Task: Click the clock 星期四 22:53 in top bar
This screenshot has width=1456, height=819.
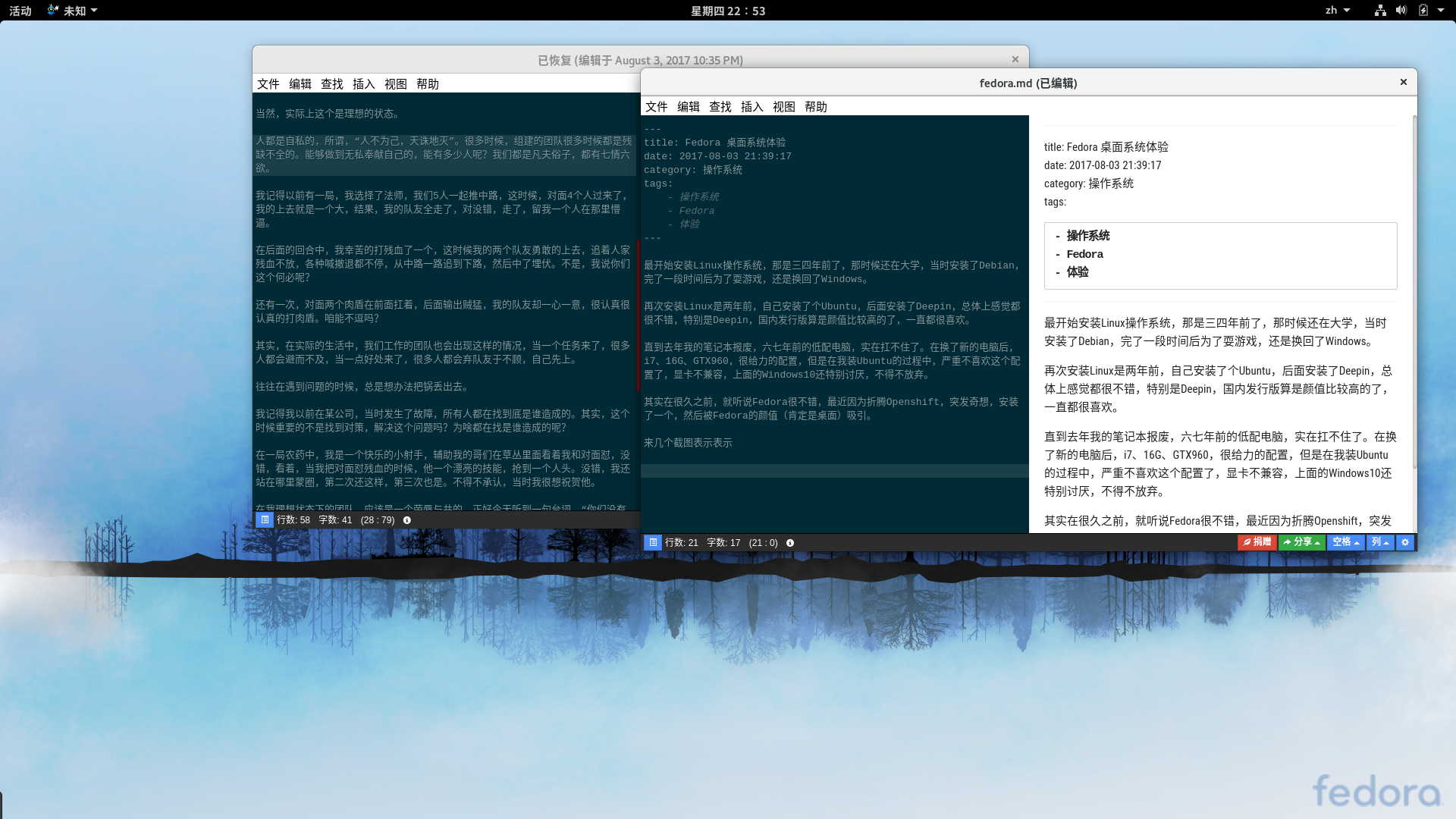Action: pos(728,11)
